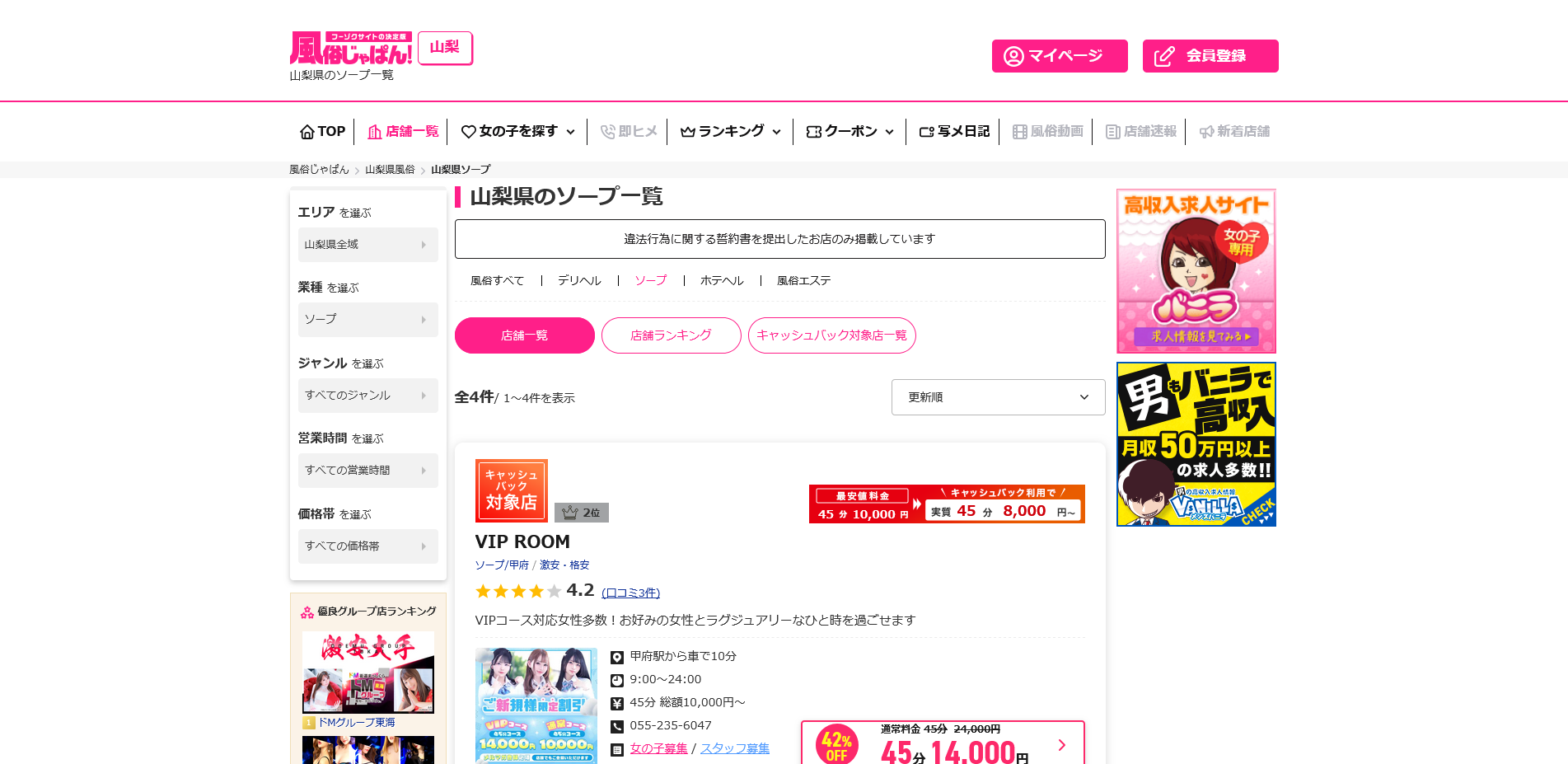Expand the 山梨県全域 area selector
The width and height of the screenshot is (1568, 764).
(367, 245)
